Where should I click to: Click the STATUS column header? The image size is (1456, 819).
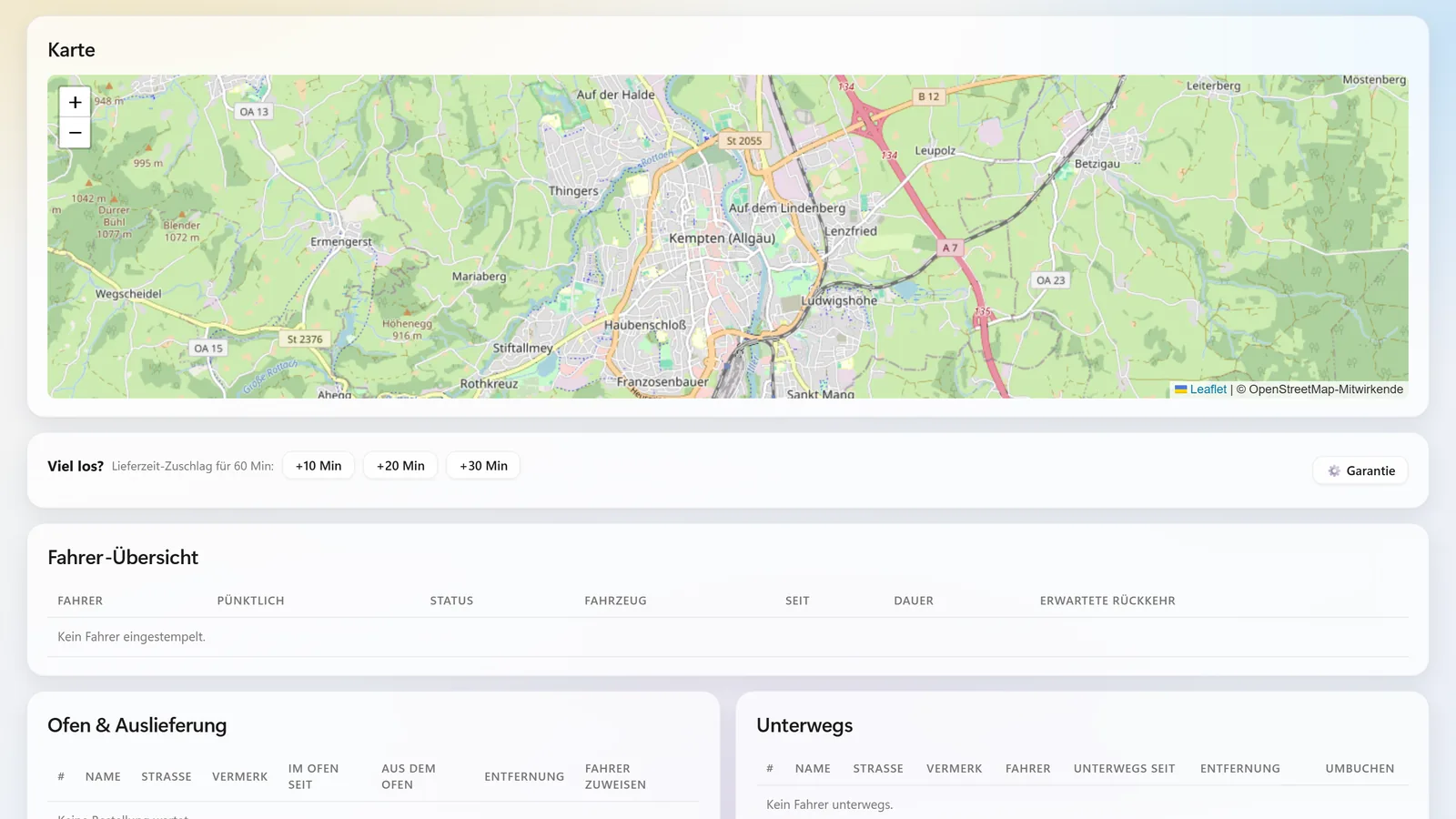451,601
